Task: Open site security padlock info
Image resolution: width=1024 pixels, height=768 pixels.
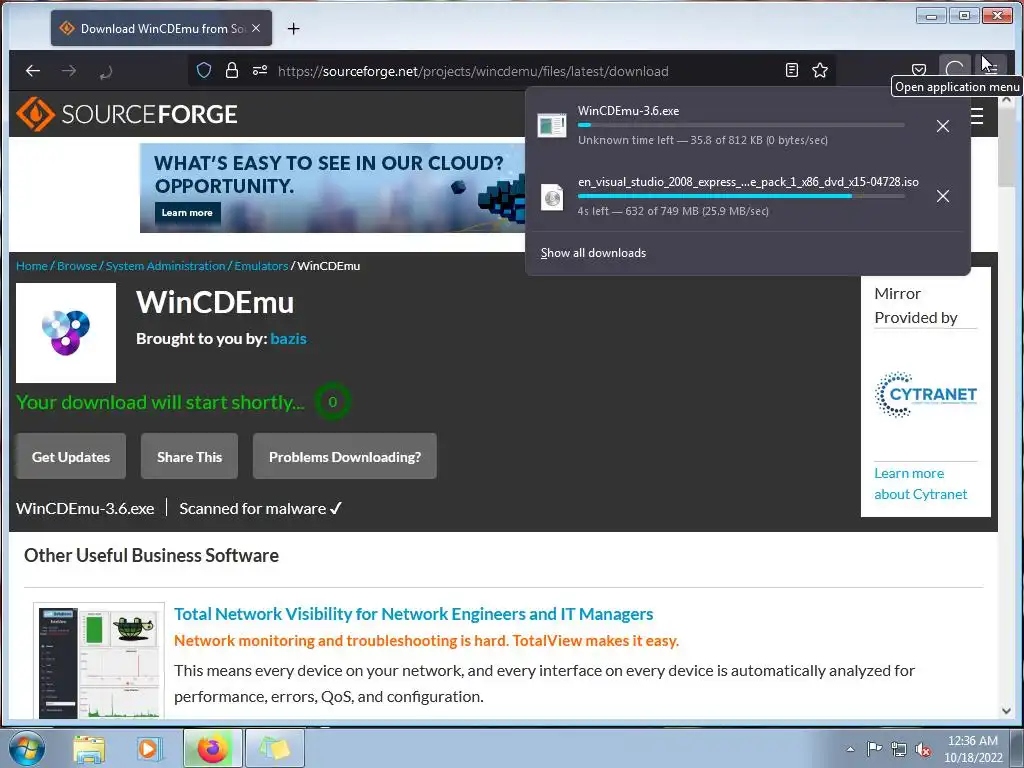Action: coord(231,71)
